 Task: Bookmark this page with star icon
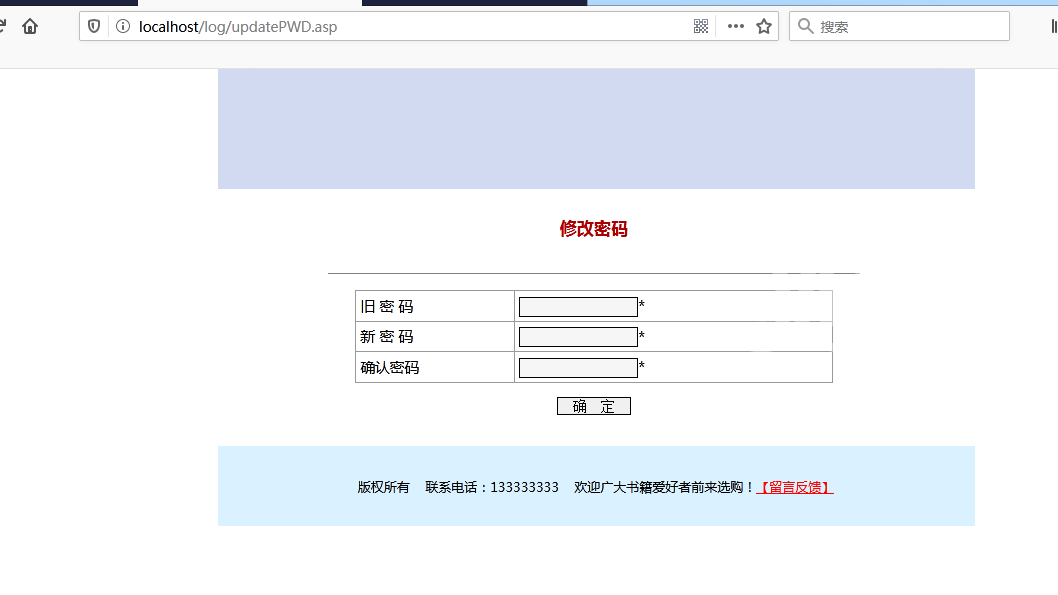[x=764, y=27]
